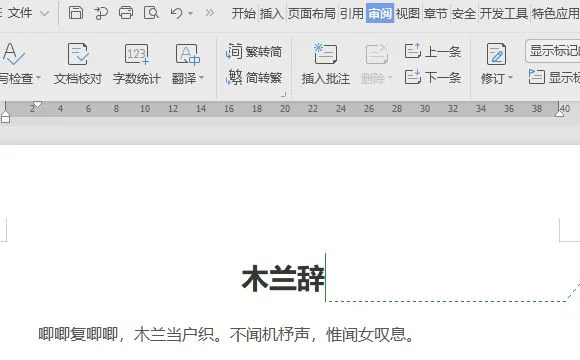580x360 pixels.
Task: Open the 文件 menu
Action: click(19, 13)
